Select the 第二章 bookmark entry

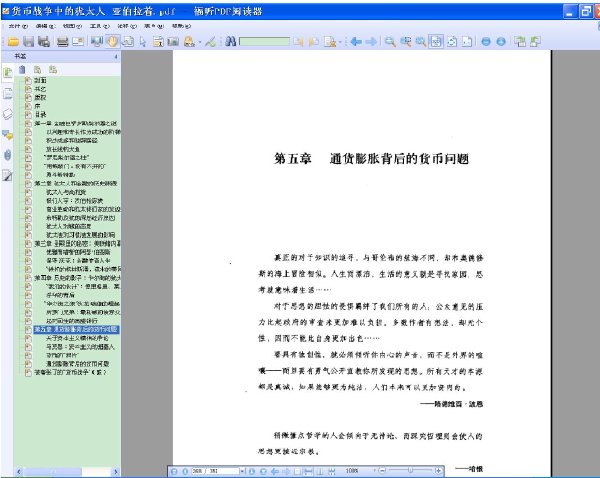76,183
